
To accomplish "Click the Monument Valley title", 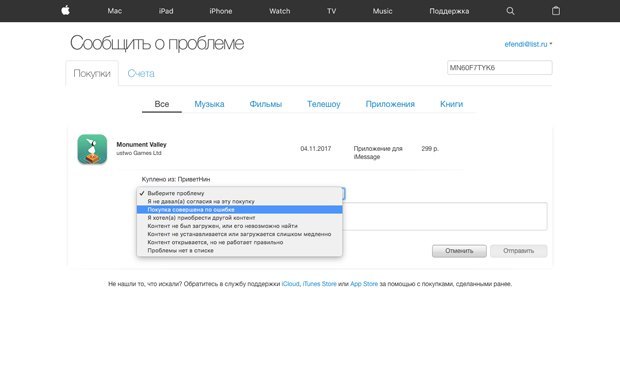I will 141,144.
